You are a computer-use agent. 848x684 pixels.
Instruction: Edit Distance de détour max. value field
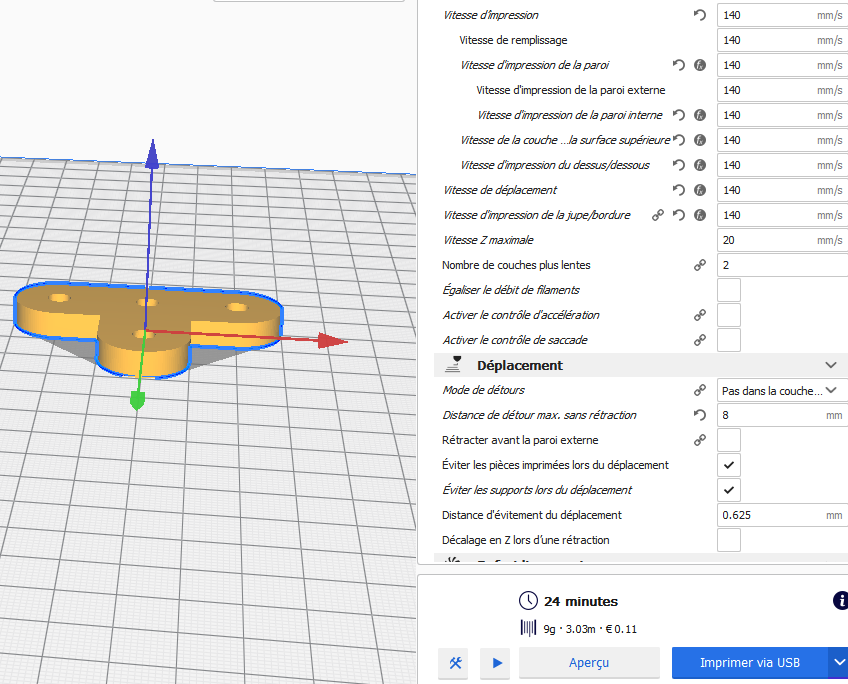[x=783, y=415]
